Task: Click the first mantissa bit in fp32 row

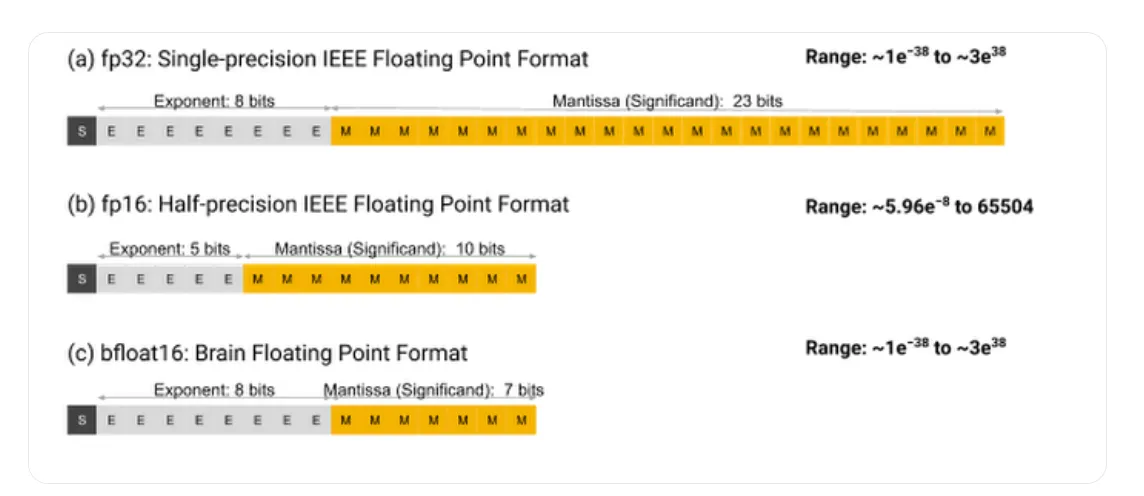Action: click(346, 132)
